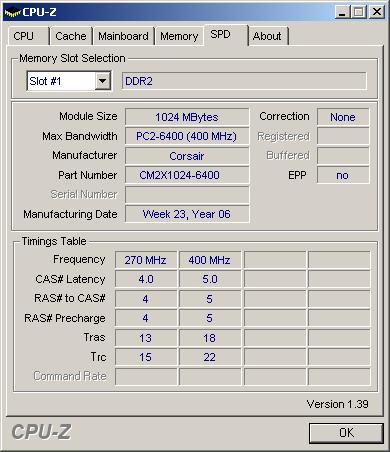390x452 pixels.
Task: Close the CPU-Z window
Action: (x=377, y=12)
